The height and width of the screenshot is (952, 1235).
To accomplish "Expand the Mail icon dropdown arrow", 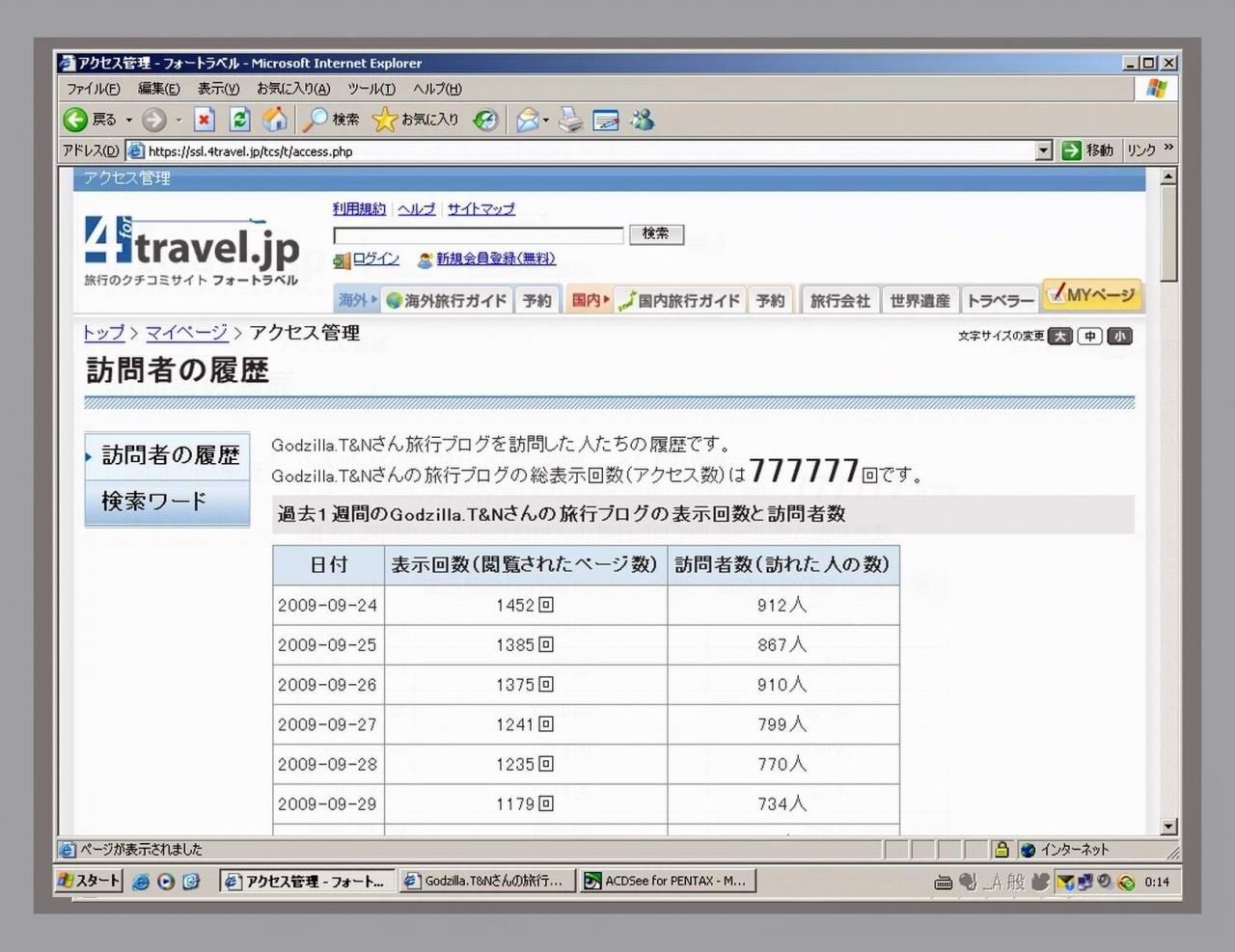I will click(x=547, y=121).
